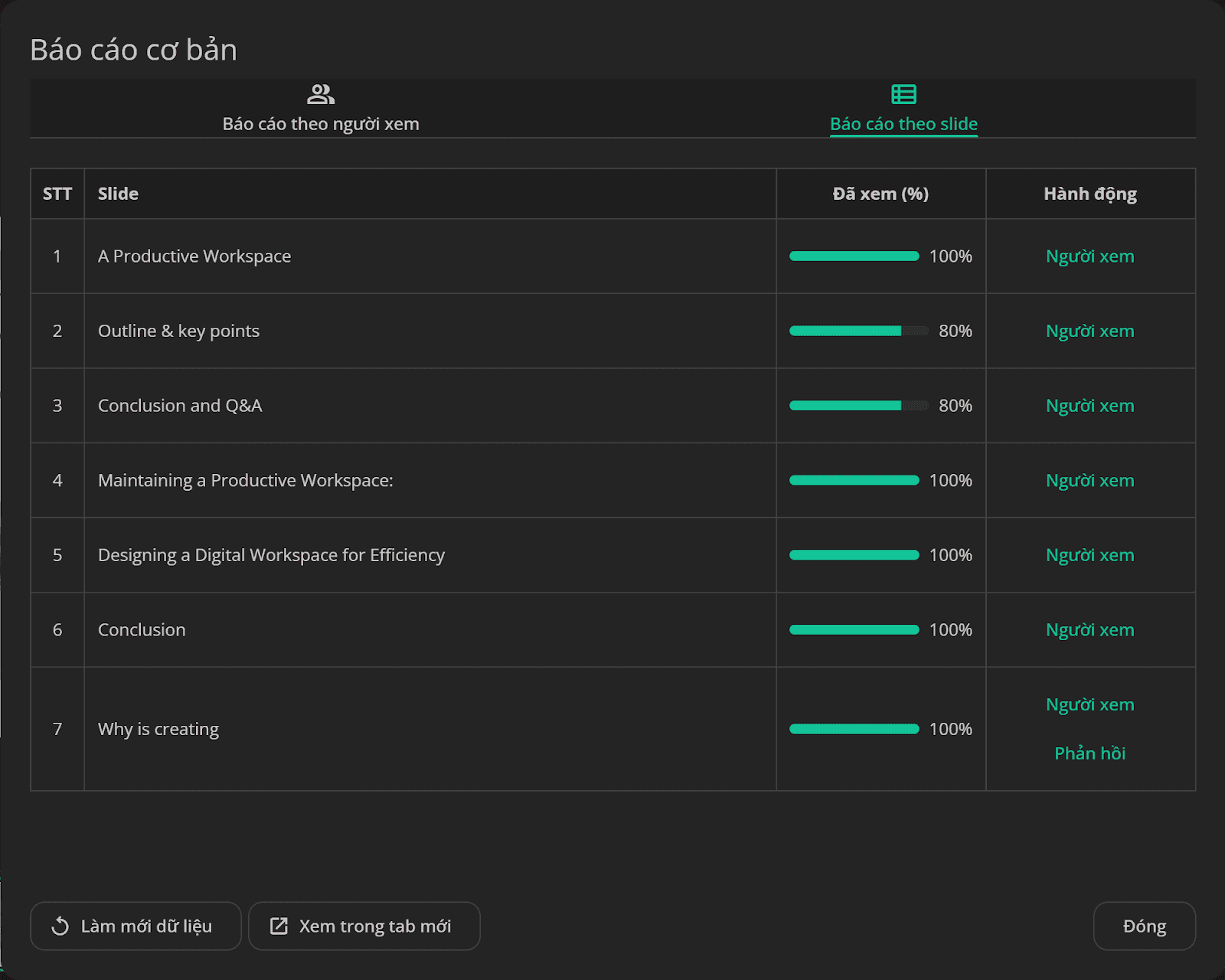Screen dimensions: 1225x980
Task: Open Người xem for A Productive Workspace
Action: (x=1090, y=256)
